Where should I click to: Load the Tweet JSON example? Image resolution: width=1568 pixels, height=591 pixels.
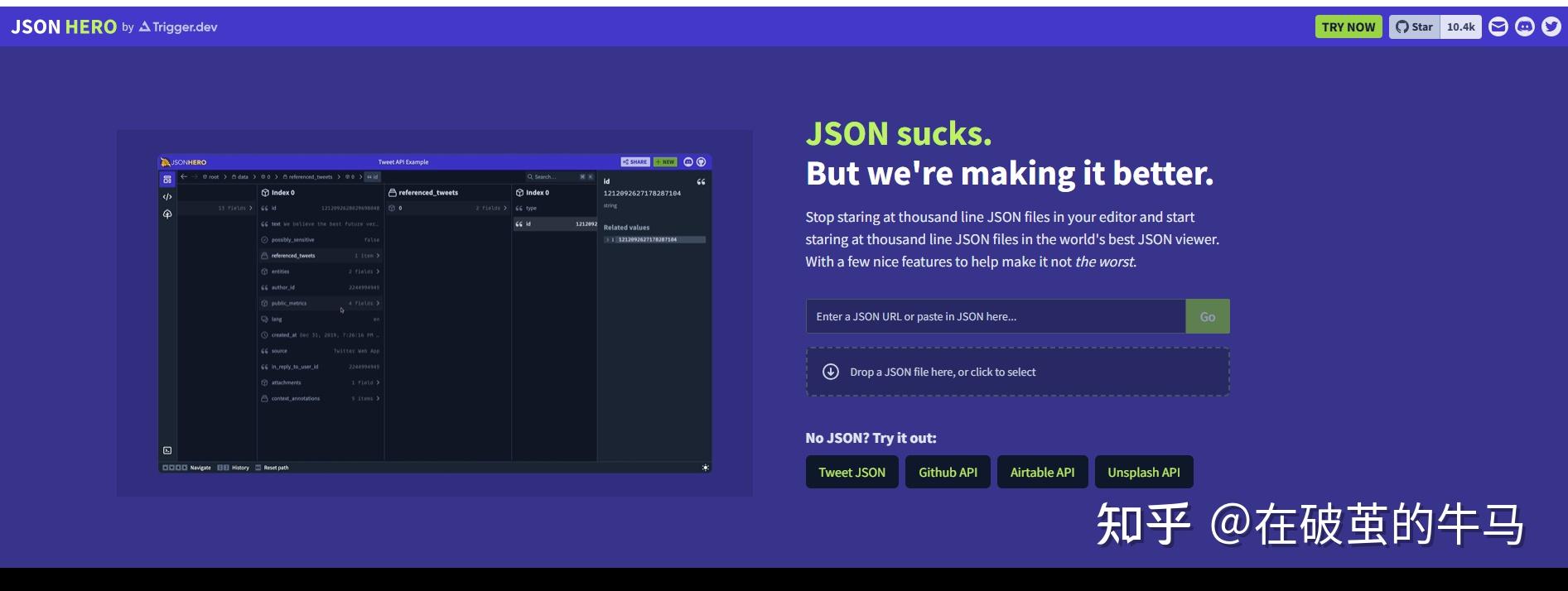click(852, 472)
